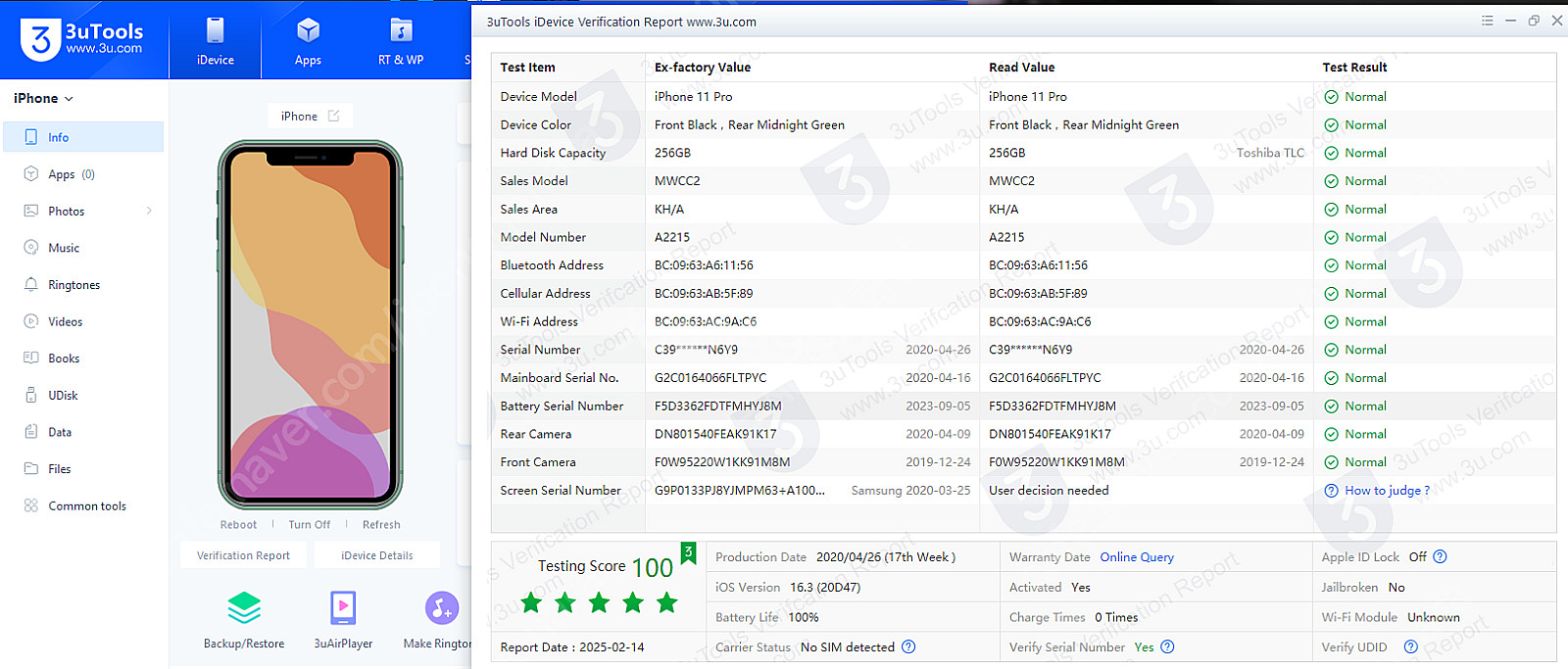This screenshot has width=1568, height=669.
Task: Click the Online Query warranty link
Action: (x=1137, y=557)
